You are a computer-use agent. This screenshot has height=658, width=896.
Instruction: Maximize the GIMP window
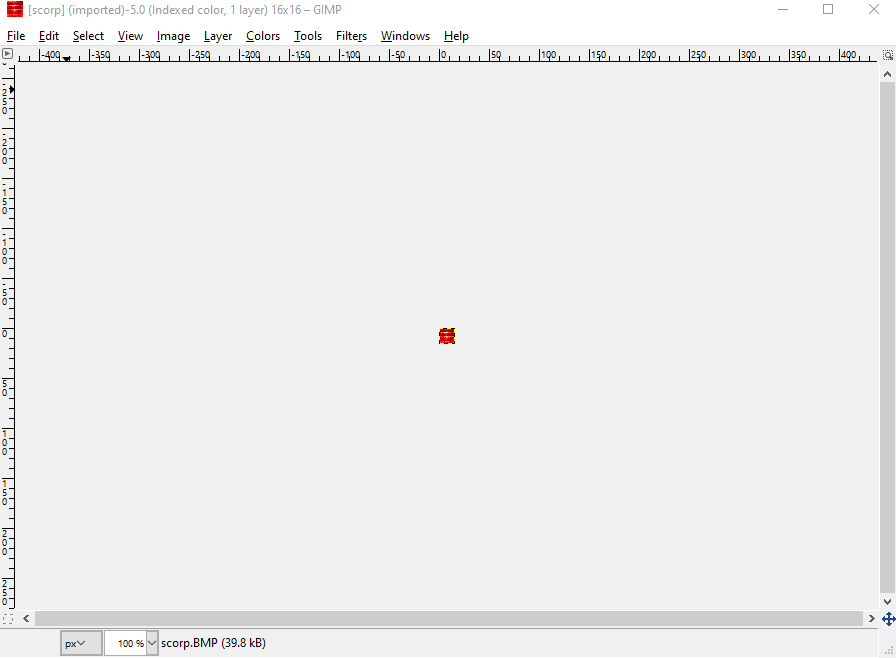click(x=828, y=10)
